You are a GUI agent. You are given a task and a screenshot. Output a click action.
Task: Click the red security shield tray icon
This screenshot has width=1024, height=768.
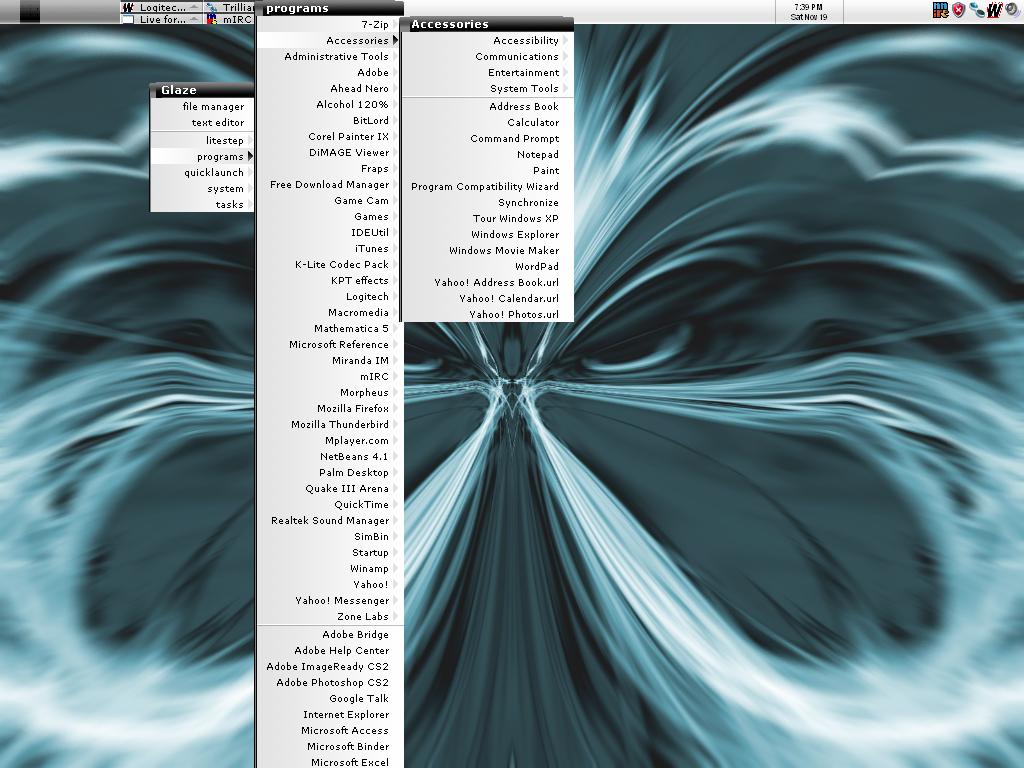[958, 10]
